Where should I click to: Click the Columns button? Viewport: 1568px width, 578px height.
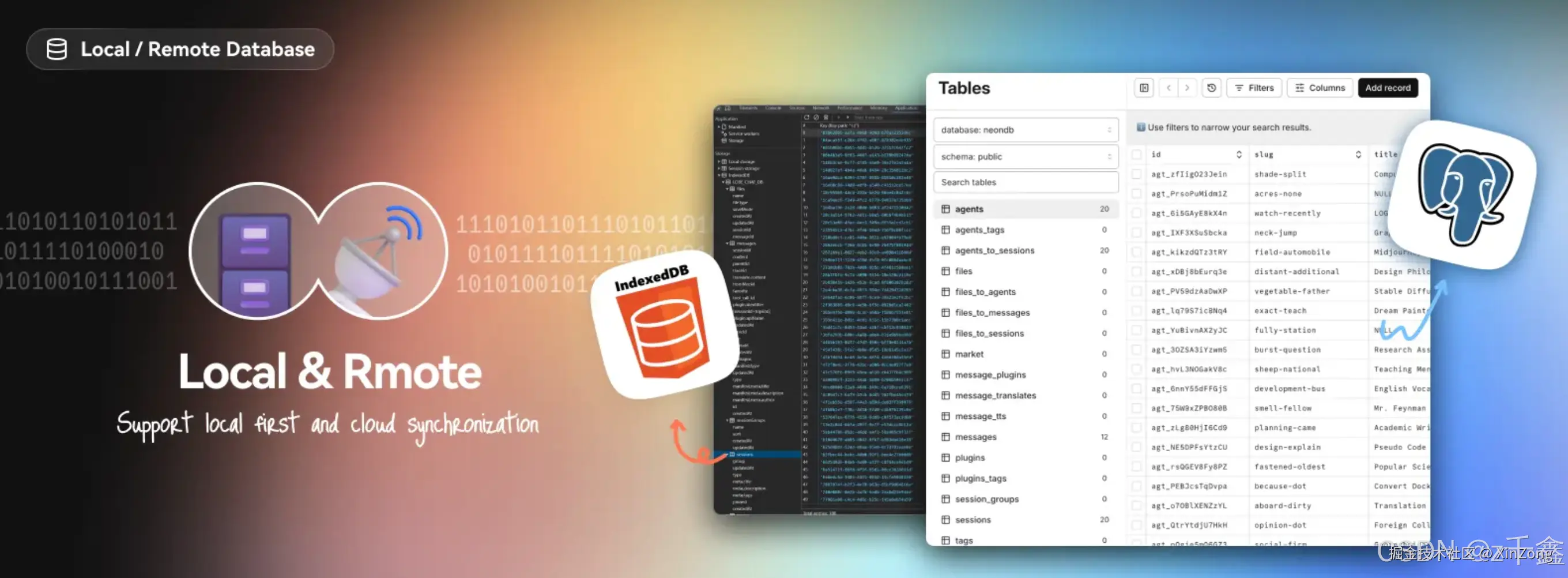(1320, 88)
